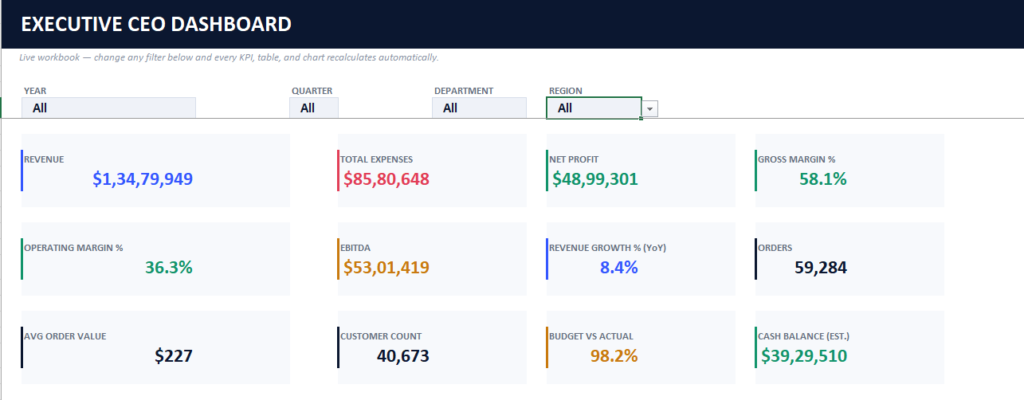
Task: Select the Gross Margin % value
Action: [x=823, y=179]
